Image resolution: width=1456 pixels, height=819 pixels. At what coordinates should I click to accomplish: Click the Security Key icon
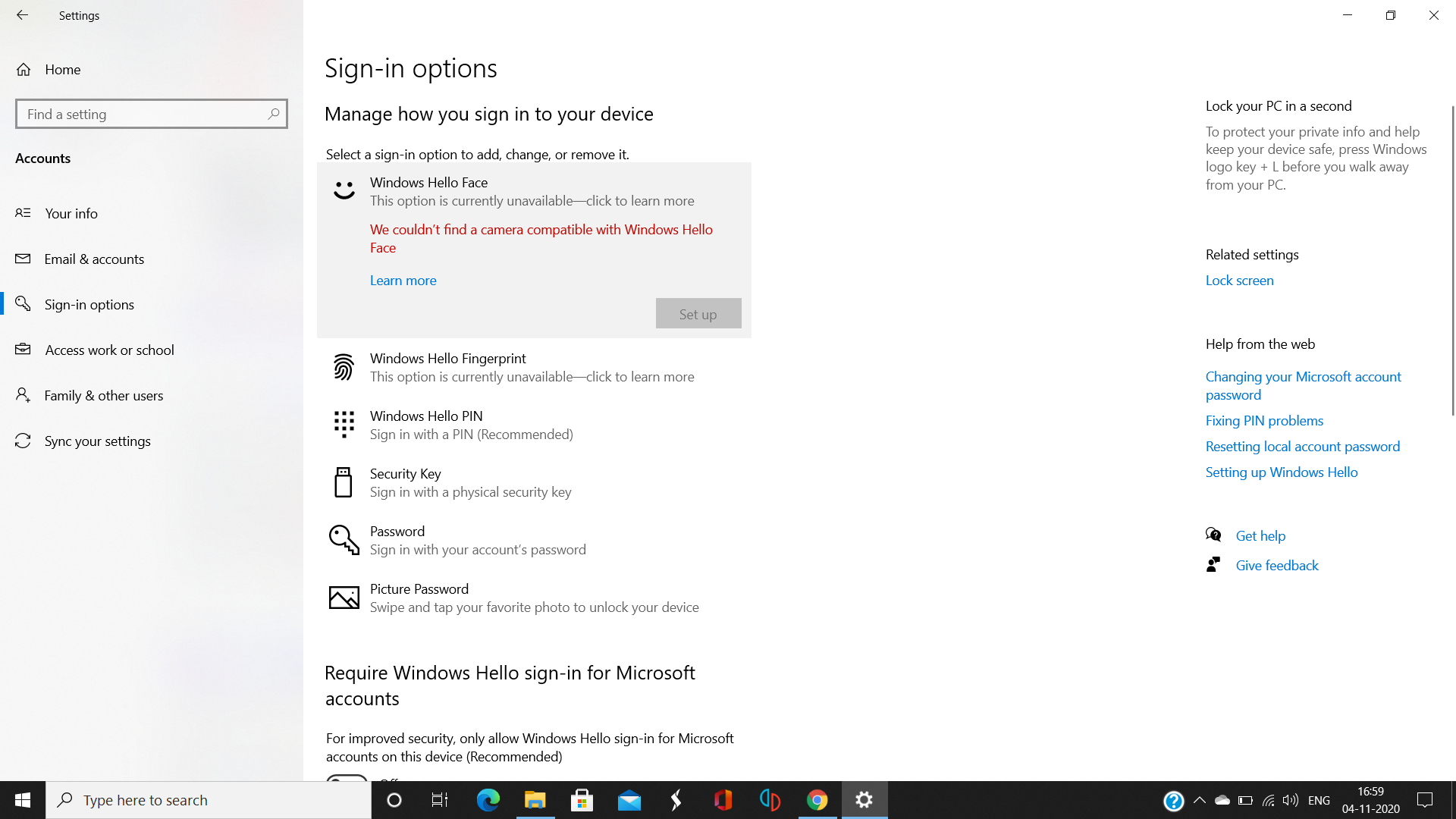point(343,481)
